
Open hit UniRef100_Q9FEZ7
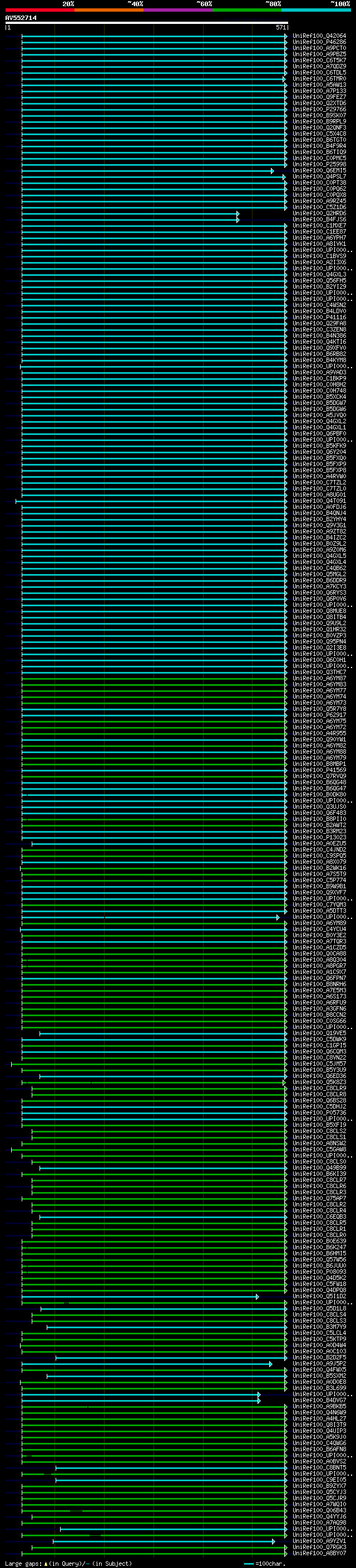pyautogui.click(x=319, y=97)
